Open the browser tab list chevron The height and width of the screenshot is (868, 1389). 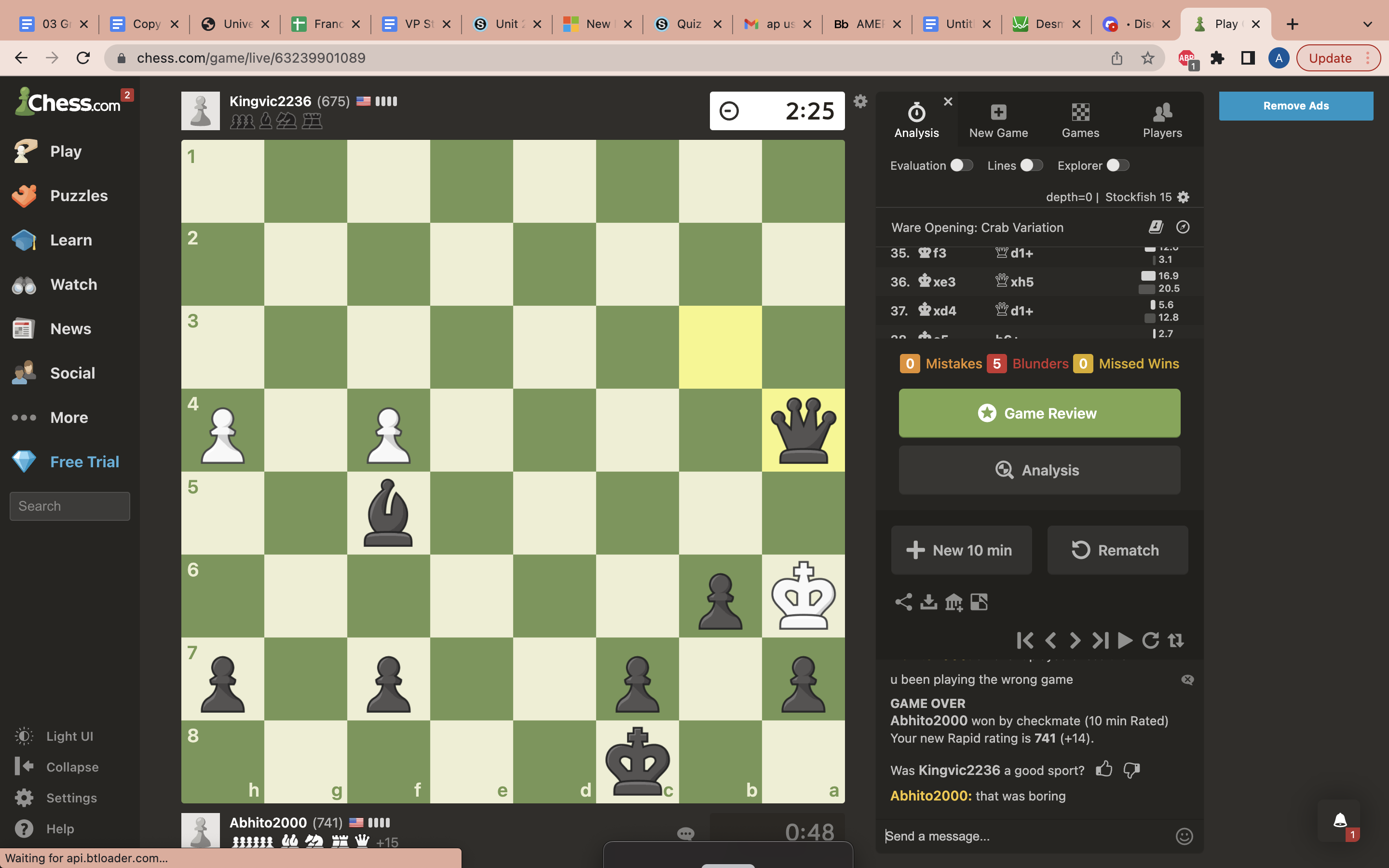[x=1367, y=24]
